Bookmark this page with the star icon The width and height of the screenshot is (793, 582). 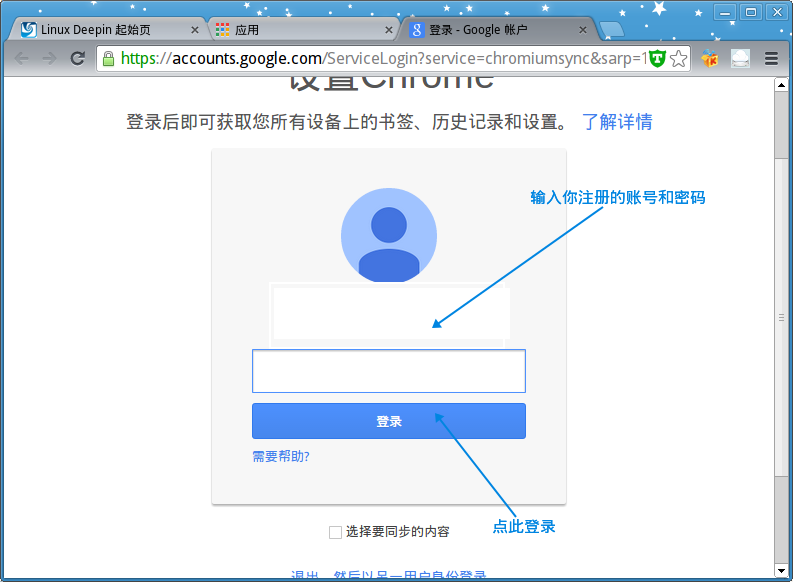click(679, 59)
